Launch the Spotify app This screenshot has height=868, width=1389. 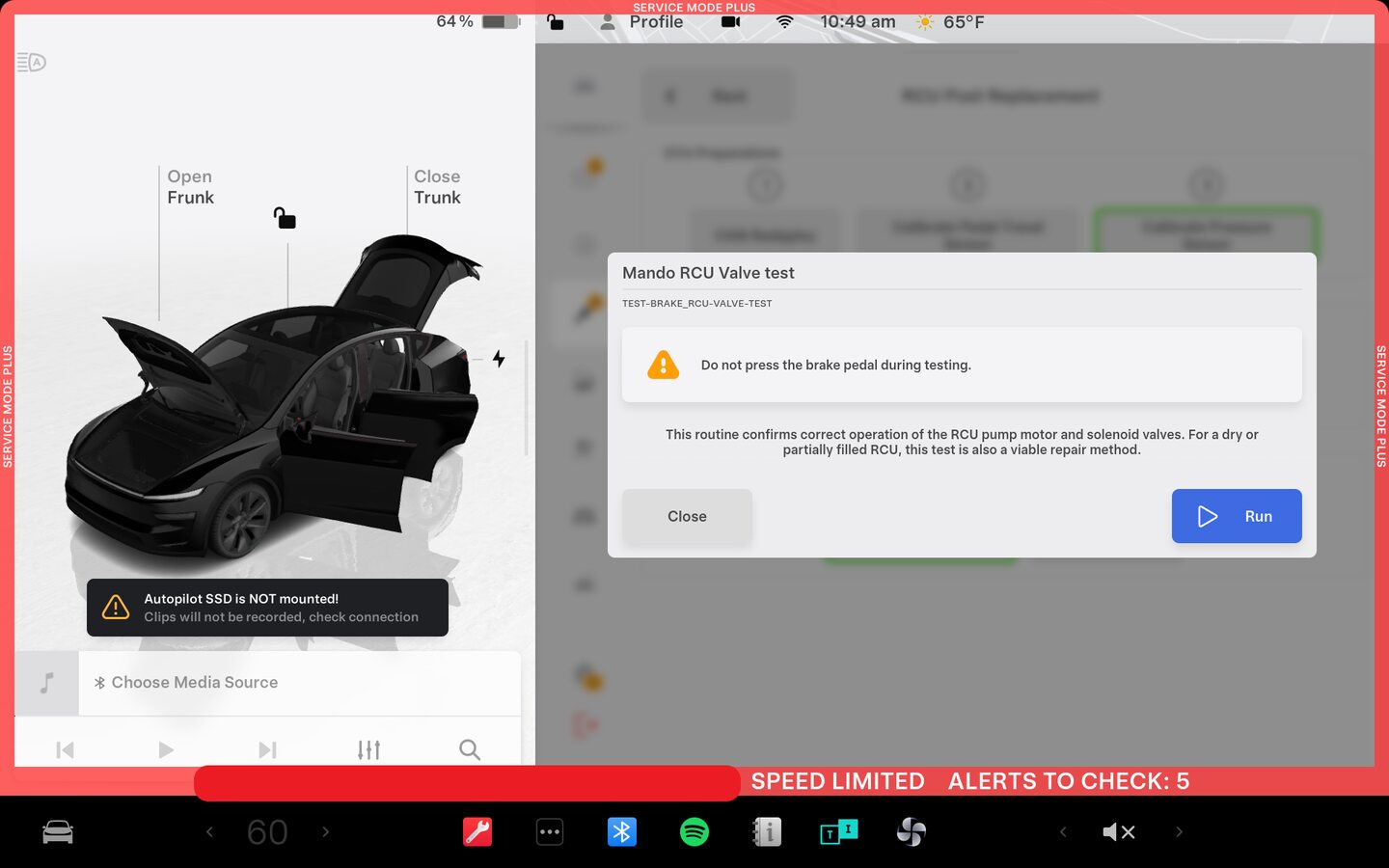coord(694,831)
